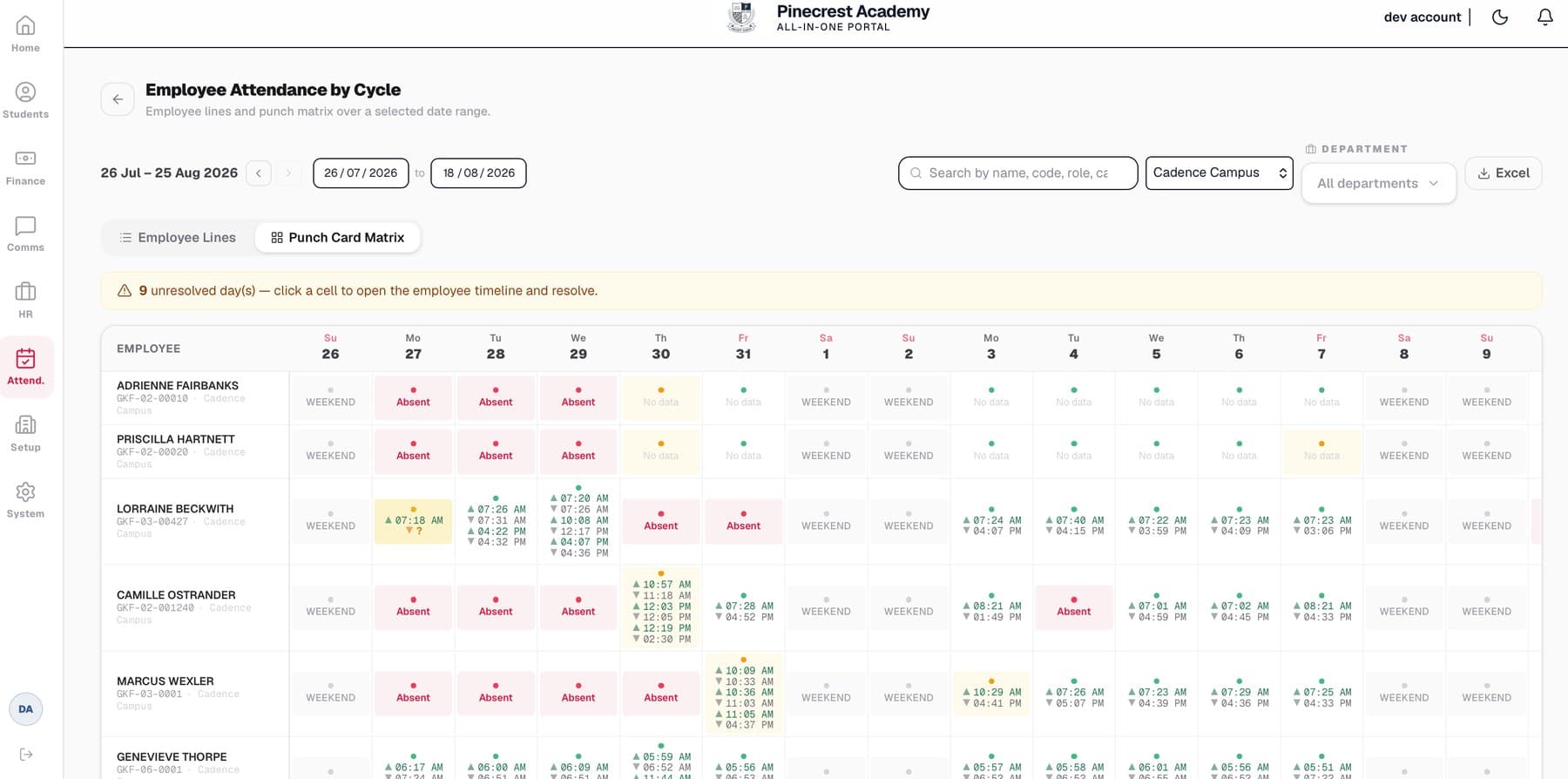Click the start date field 26/07/2026
This screenshot has height=779, width=1568.
[361, 173]
